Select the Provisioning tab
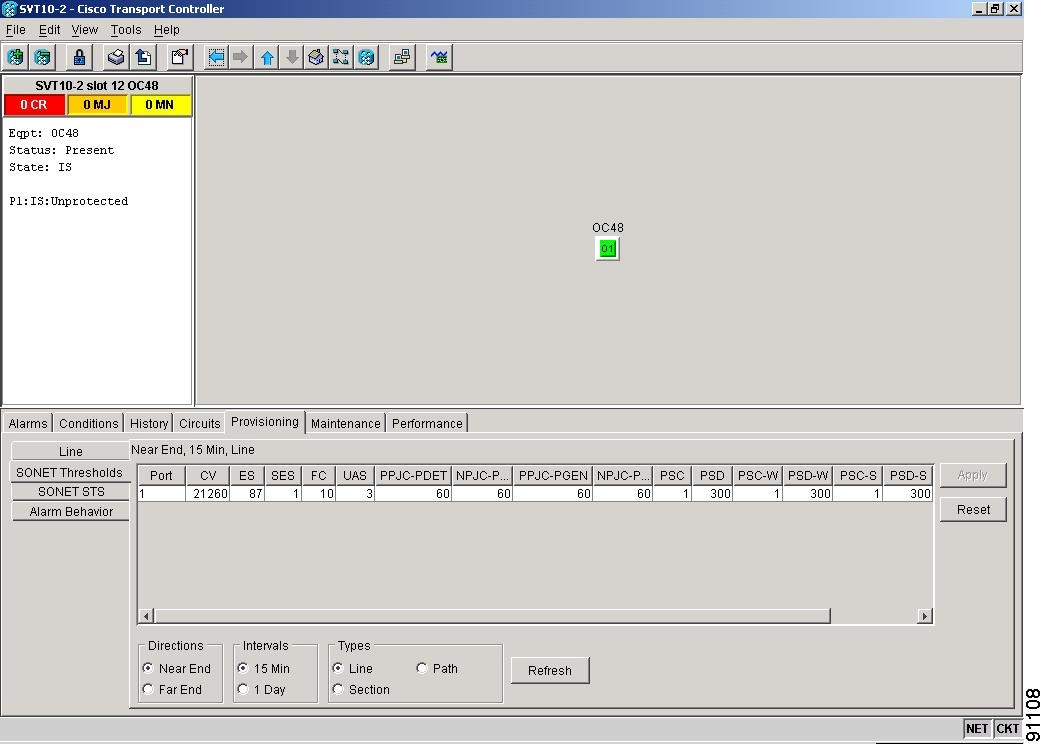1046x744 pixels. click(265, 422)
